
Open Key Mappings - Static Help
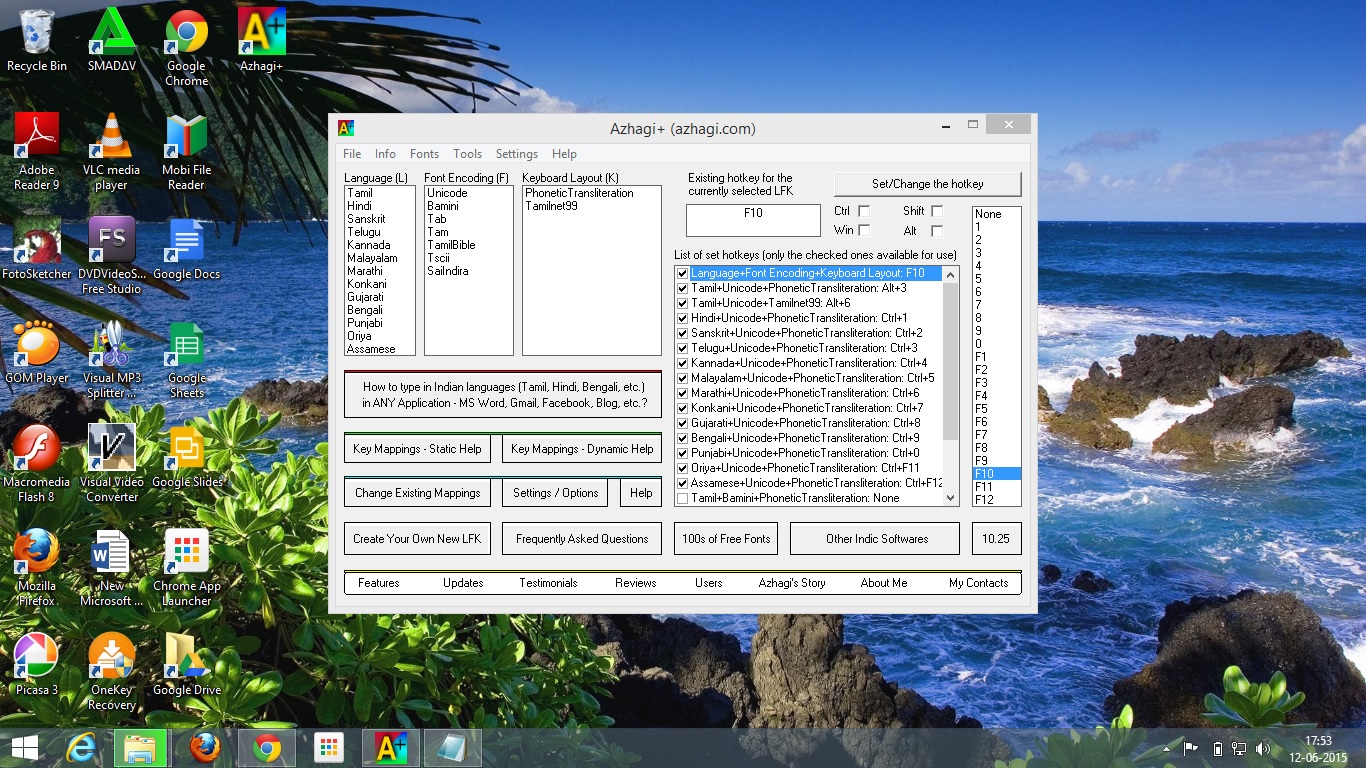(417, 449)
